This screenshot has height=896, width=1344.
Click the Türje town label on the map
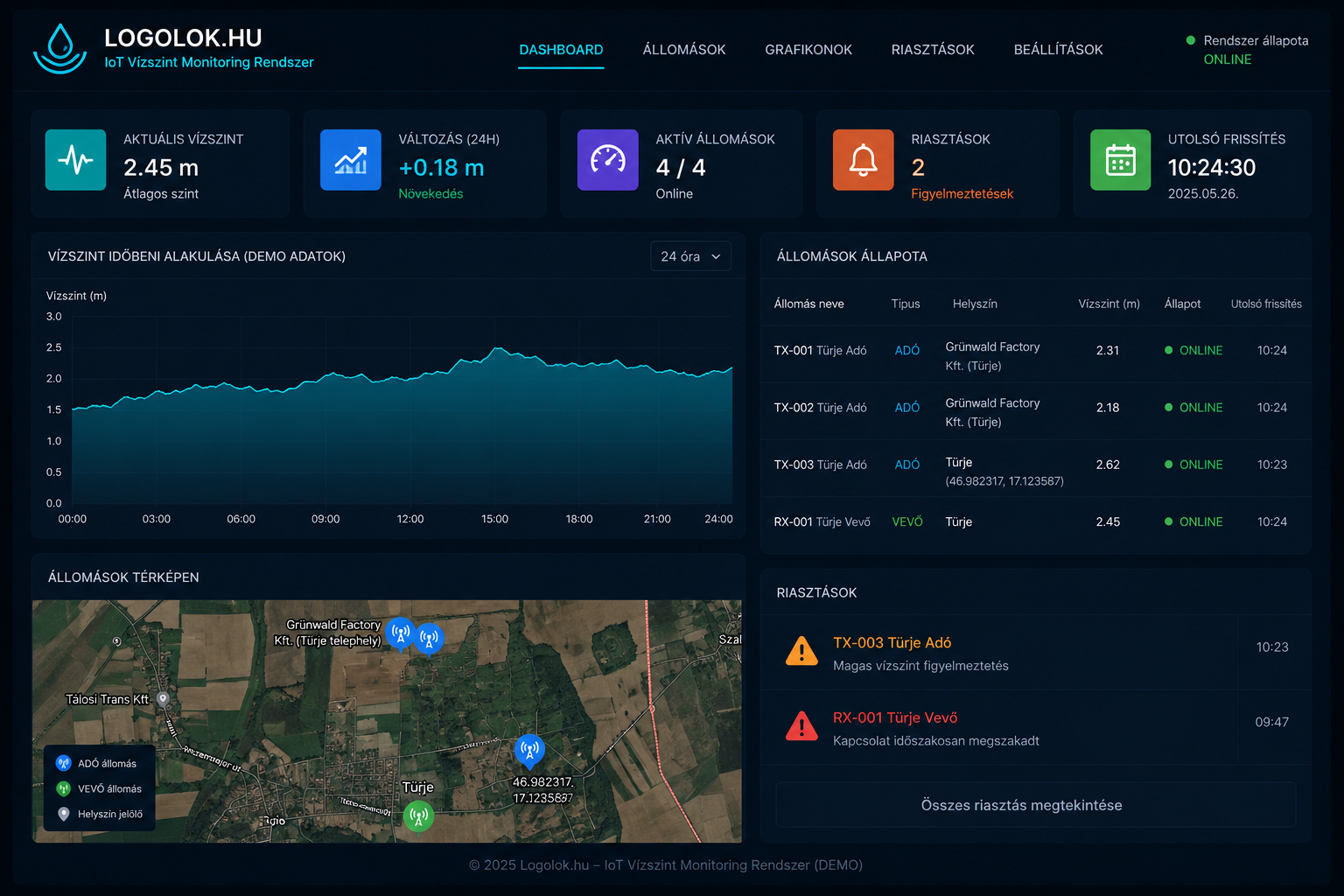417,787
